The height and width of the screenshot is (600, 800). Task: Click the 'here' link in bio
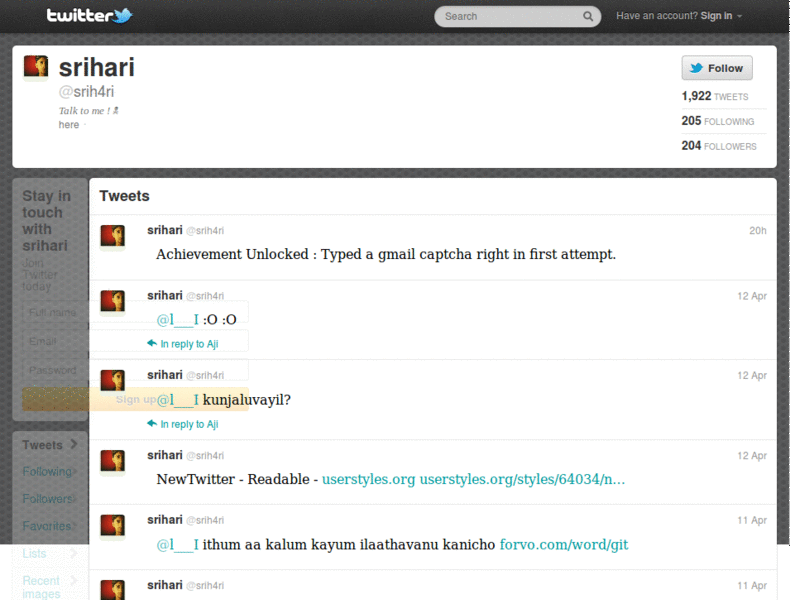tap(69, 125)
